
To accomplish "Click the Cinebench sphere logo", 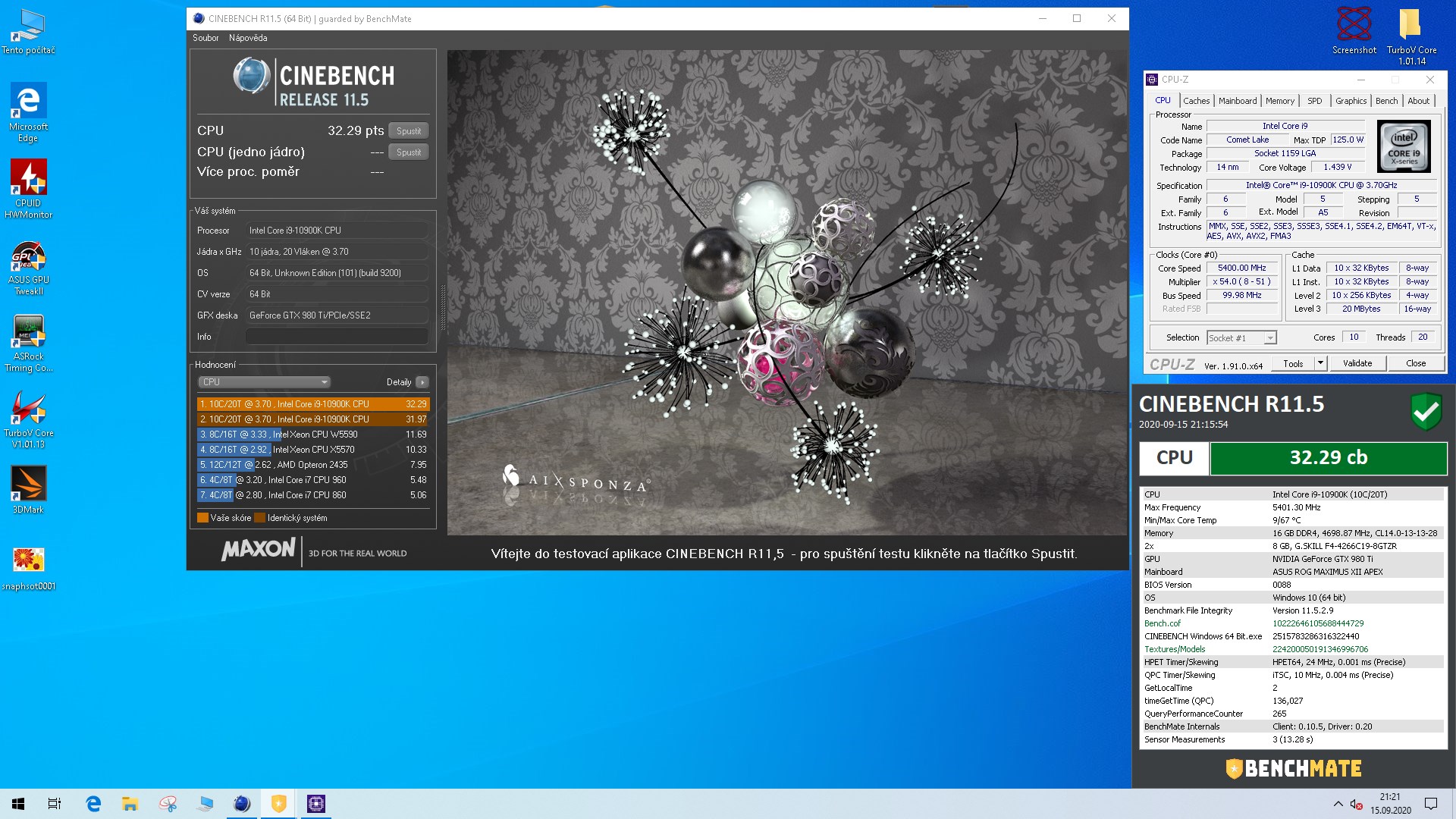I will click(252, 76).
